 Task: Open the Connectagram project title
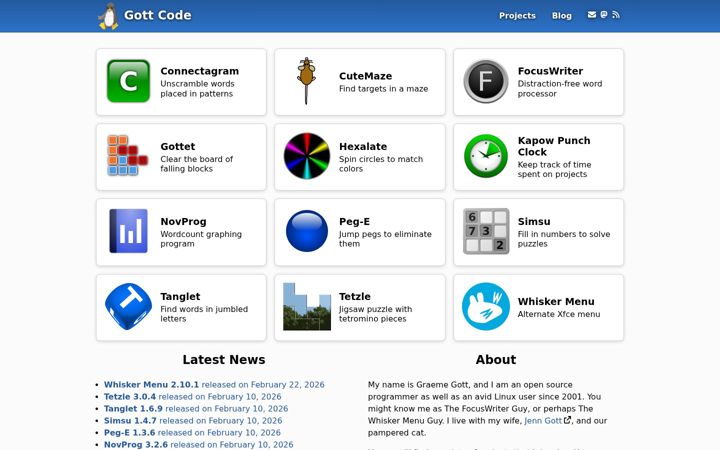(199, 71)
